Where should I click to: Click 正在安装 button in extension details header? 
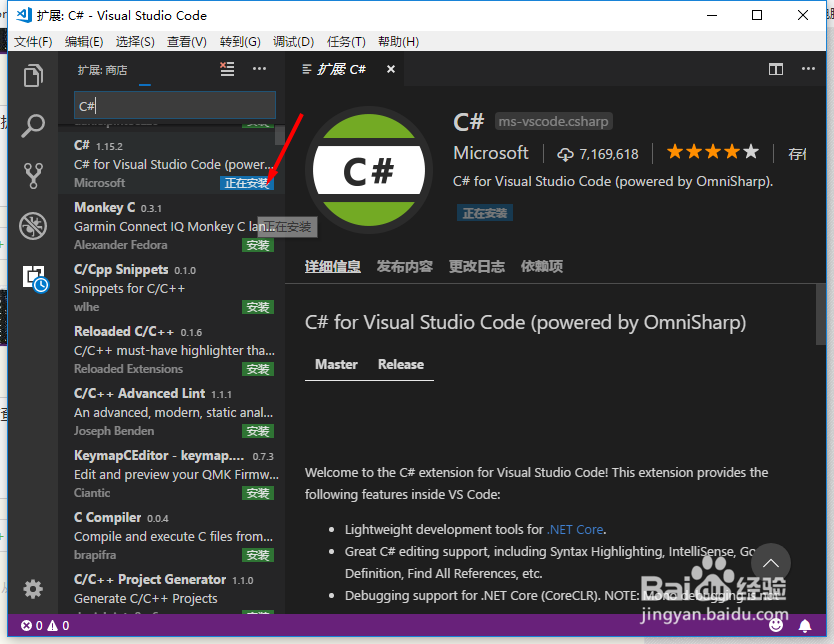pos(485,213)
